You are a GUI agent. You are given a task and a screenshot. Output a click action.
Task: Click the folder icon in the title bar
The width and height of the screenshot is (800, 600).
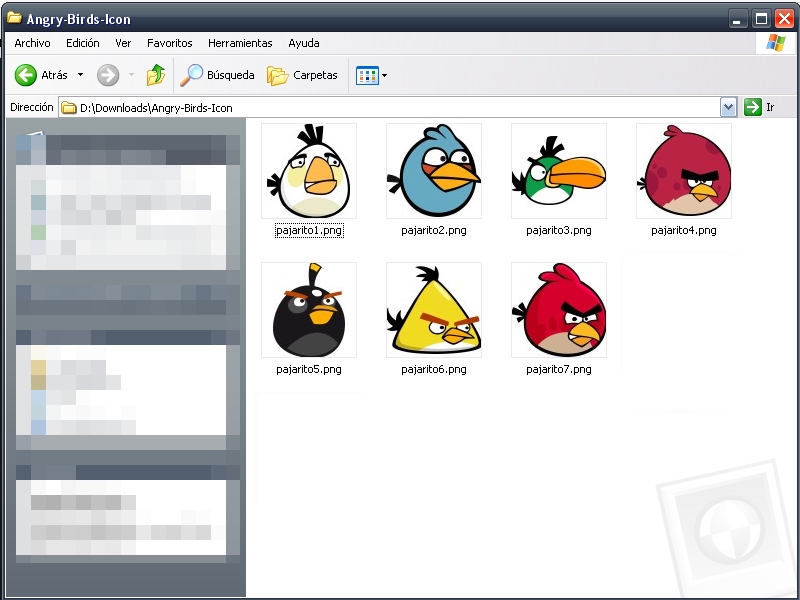point(14,18)
